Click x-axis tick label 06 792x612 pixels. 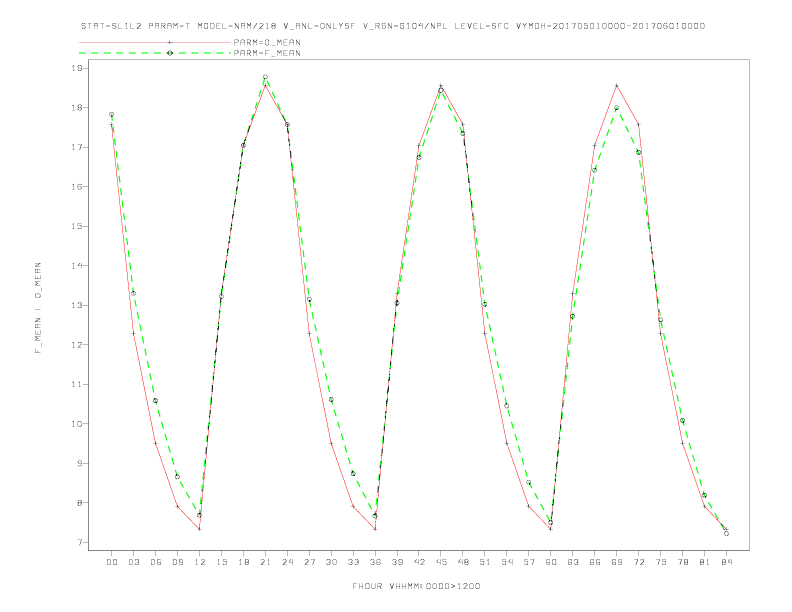tap(156, 562)
